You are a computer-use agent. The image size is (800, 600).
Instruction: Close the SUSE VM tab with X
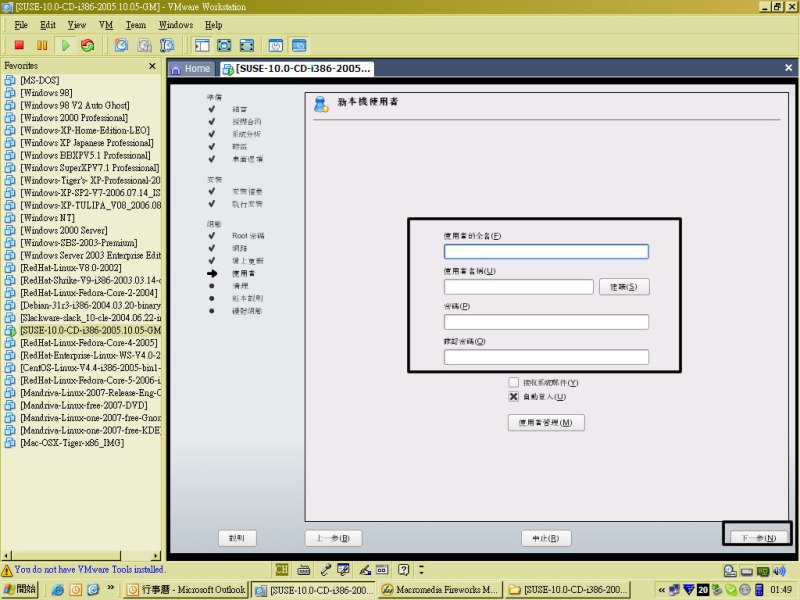788,67
